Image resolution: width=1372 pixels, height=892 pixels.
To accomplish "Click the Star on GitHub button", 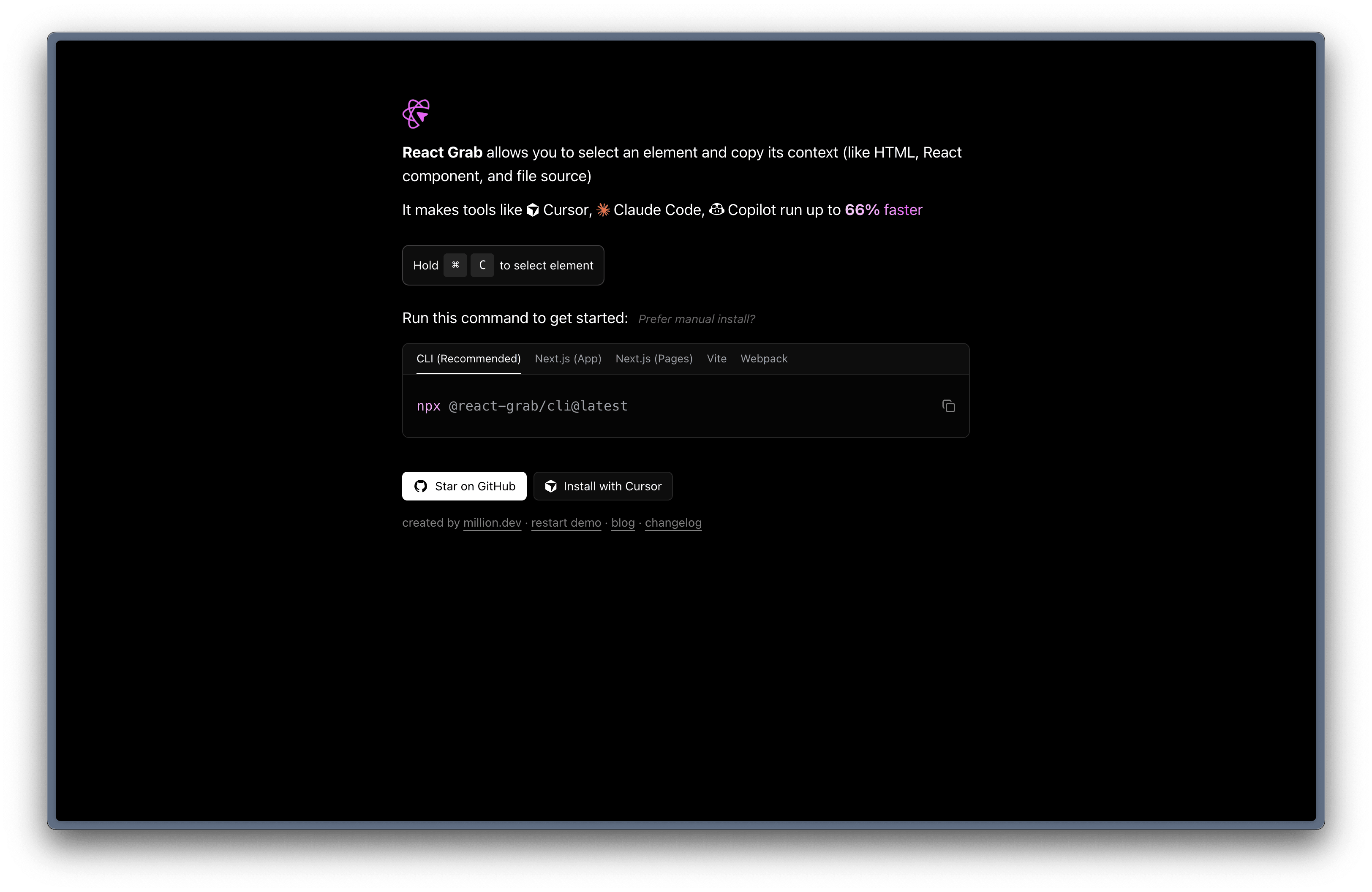I will 464,486.
